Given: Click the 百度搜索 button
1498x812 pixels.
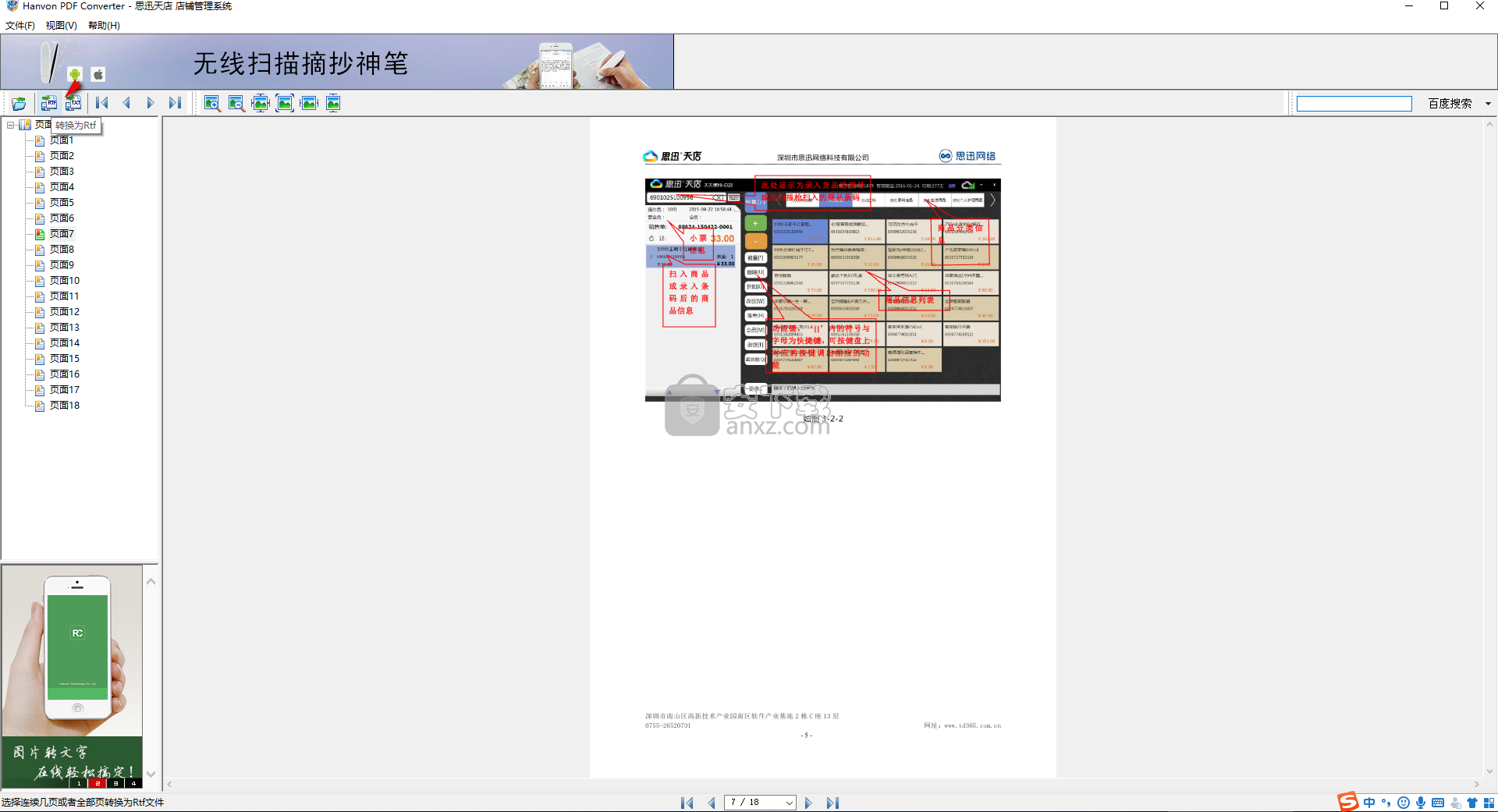Looking at the screenshot, I should 1450,104.
